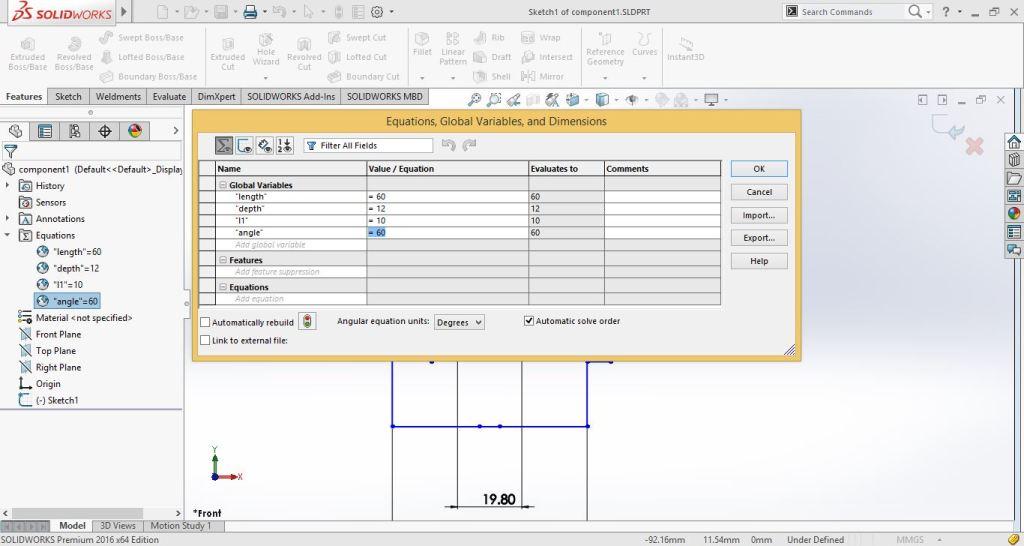Click the red X cancel sketch icon
This screenshot has width=1024, height=546.
[974, 146]
